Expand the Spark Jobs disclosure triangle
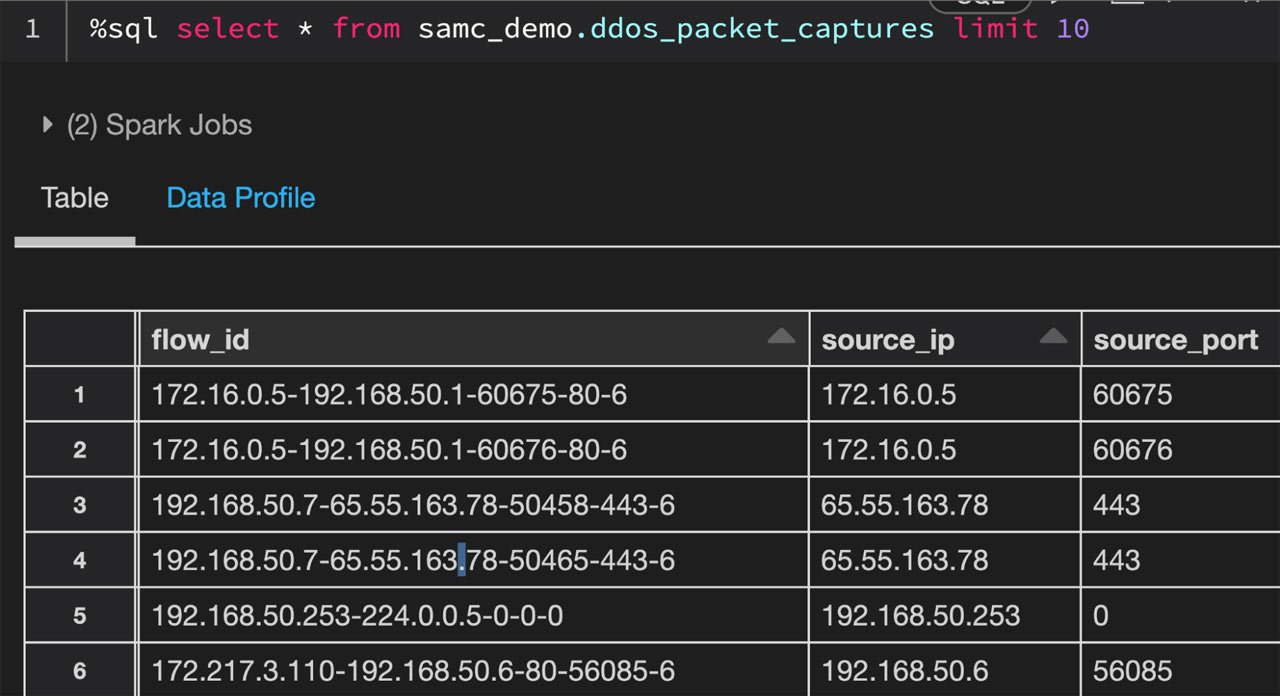The image size is (1280, 696). point(47,125)
